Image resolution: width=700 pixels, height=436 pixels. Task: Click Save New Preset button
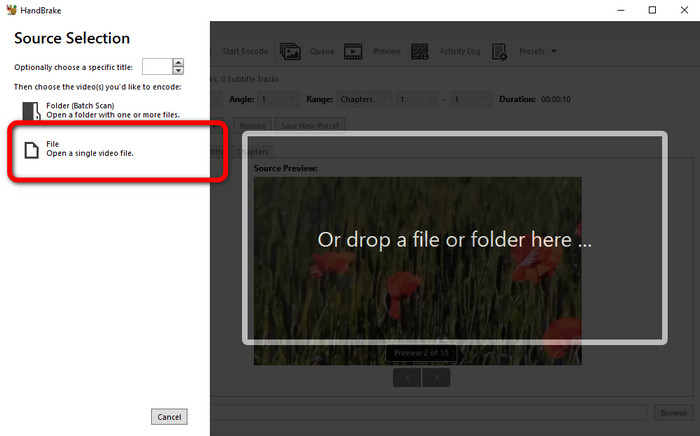coord(310,126)
